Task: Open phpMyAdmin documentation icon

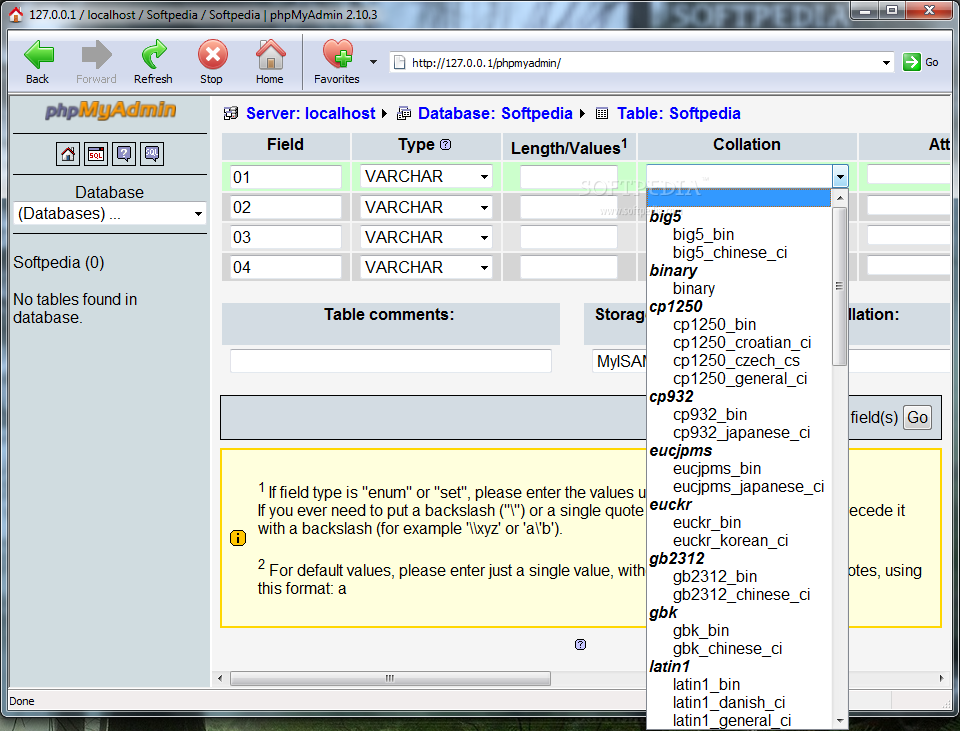Action: [124, 154]
